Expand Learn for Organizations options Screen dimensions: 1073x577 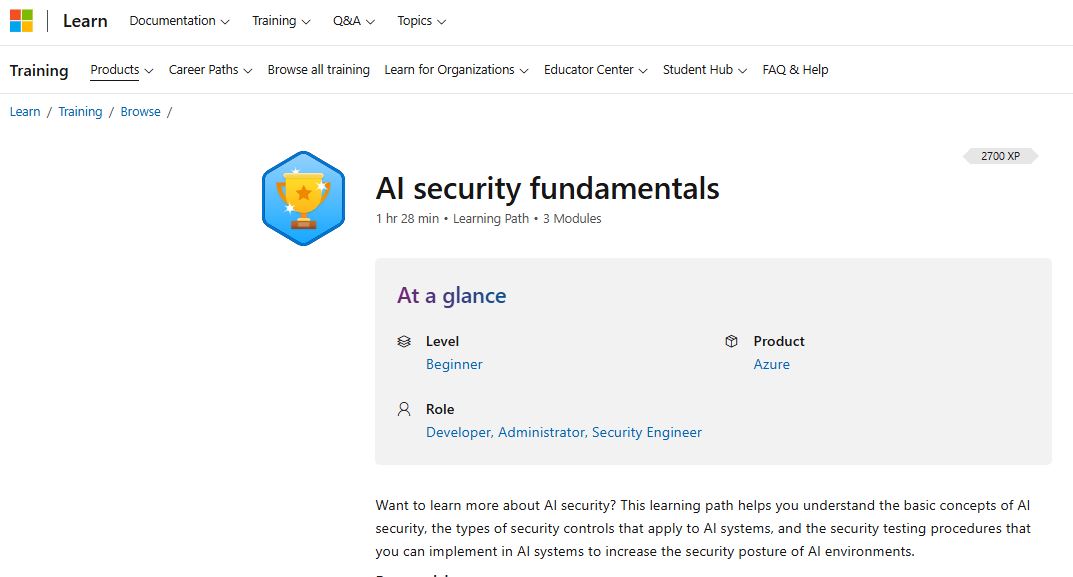pyautogui.click(x=456, y=70)
